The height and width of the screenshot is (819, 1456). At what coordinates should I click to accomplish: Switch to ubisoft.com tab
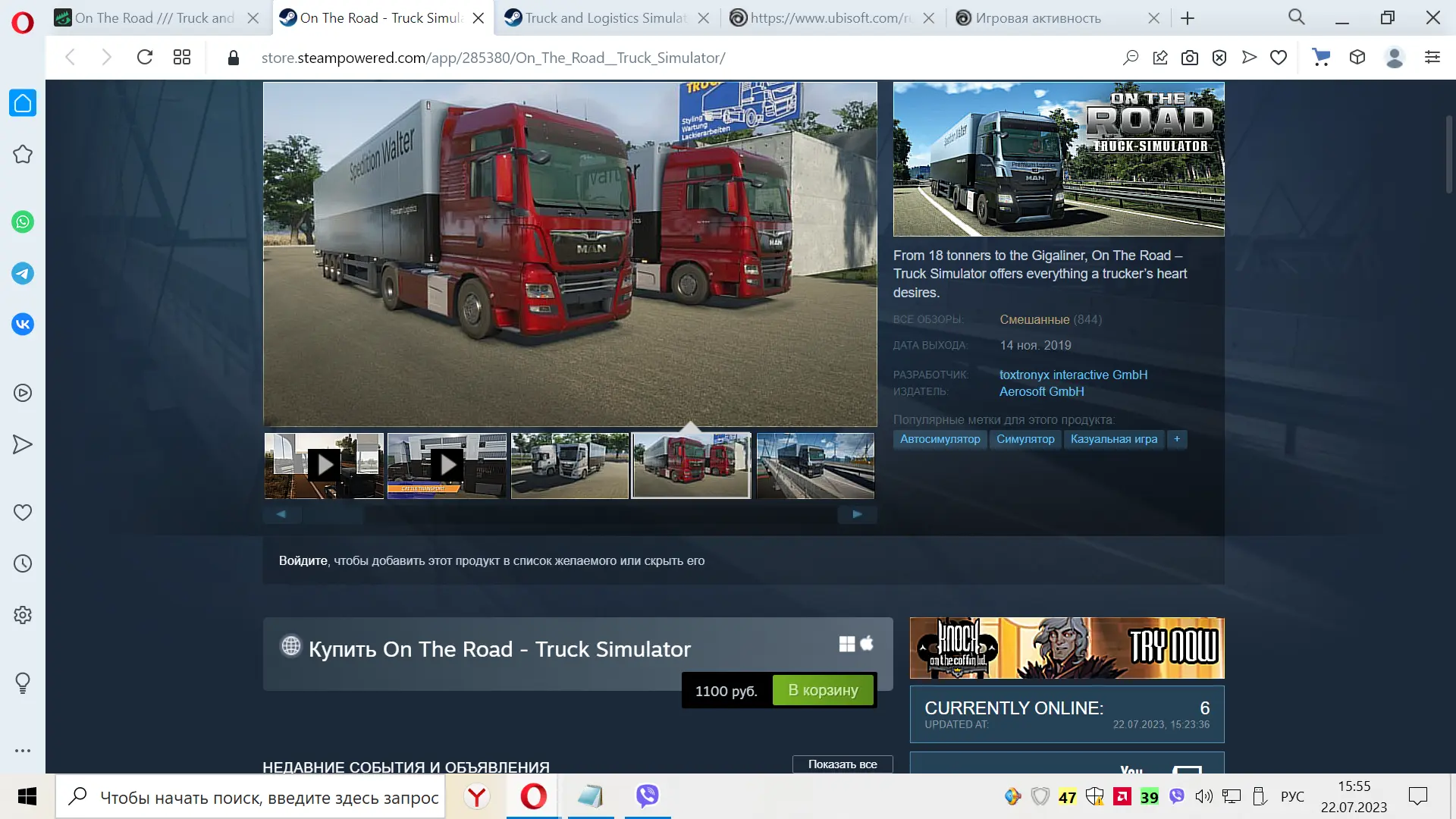pyautogui.click(x=821, y=18)
